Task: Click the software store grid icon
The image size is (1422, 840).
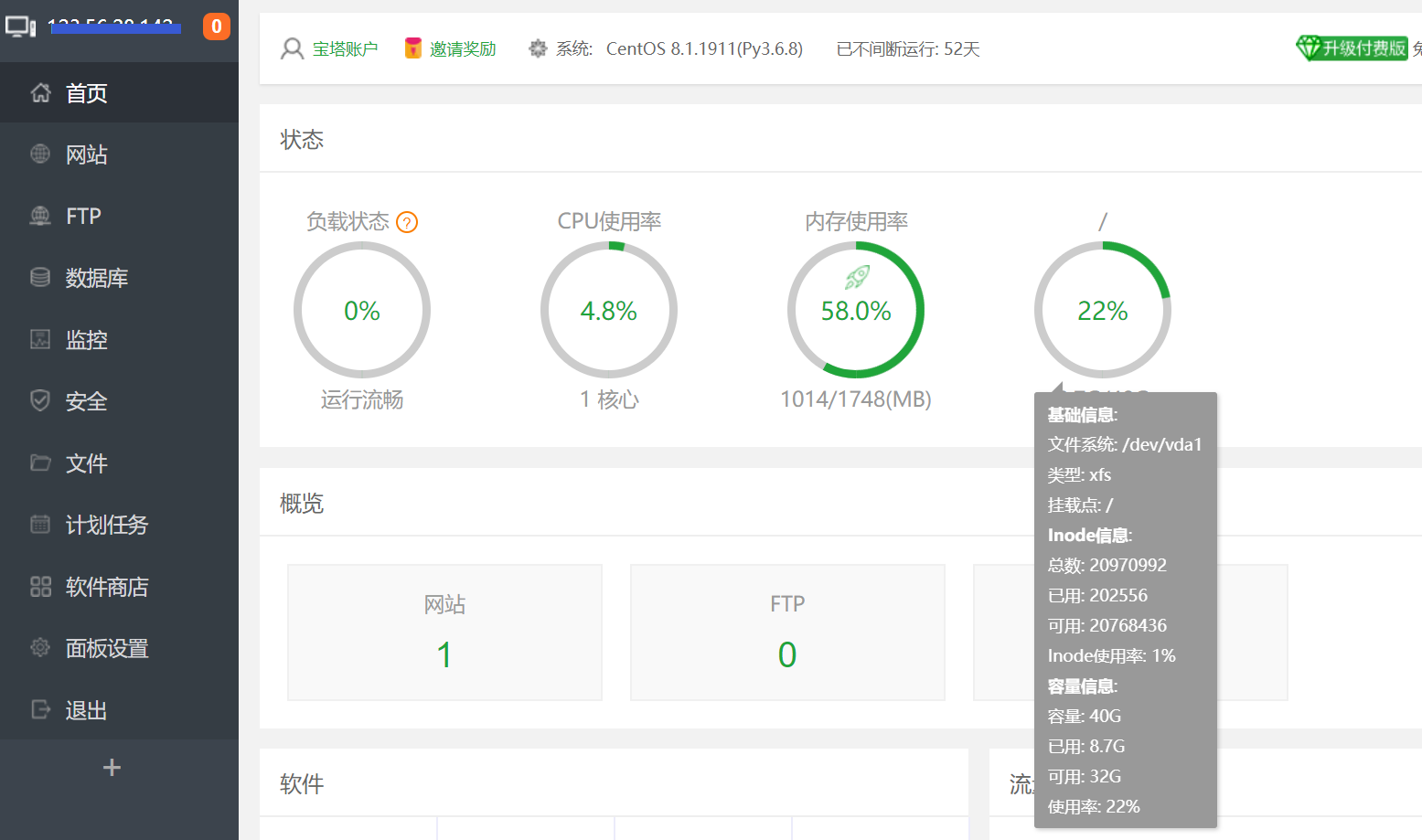Action: 40,587
